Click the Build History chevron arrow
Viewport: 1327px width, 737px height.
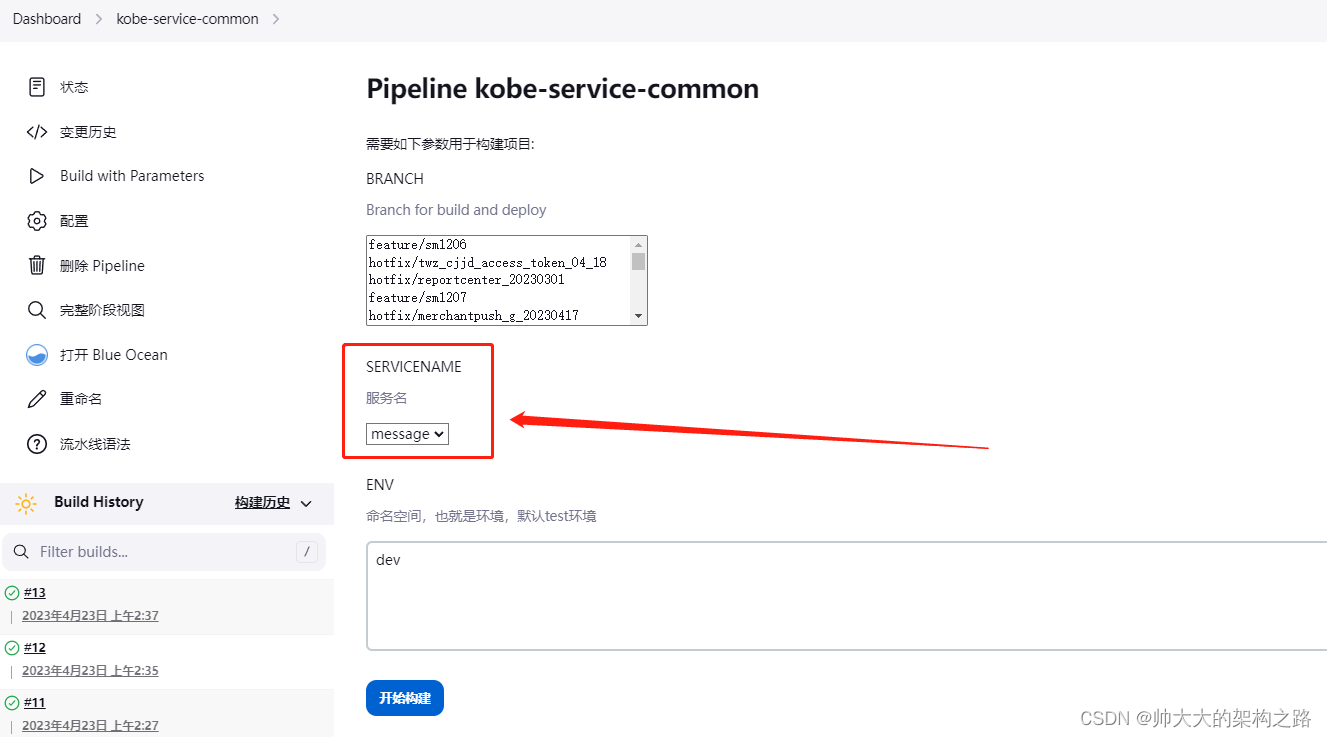coord(306,504)
